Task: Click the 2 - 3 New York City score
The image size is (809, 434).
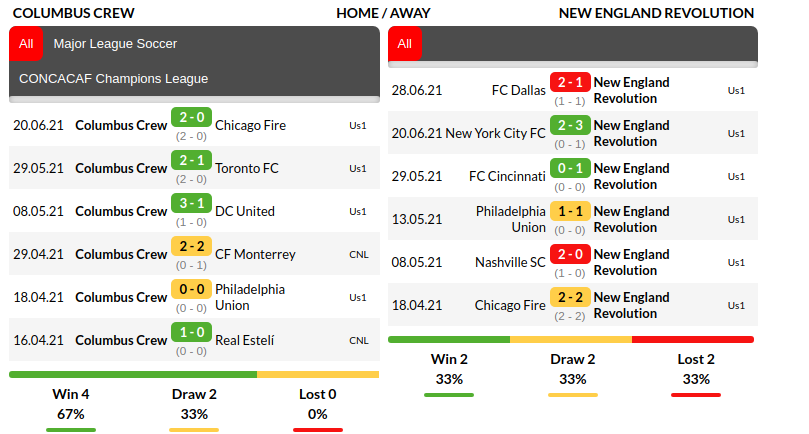Action: 570,126
